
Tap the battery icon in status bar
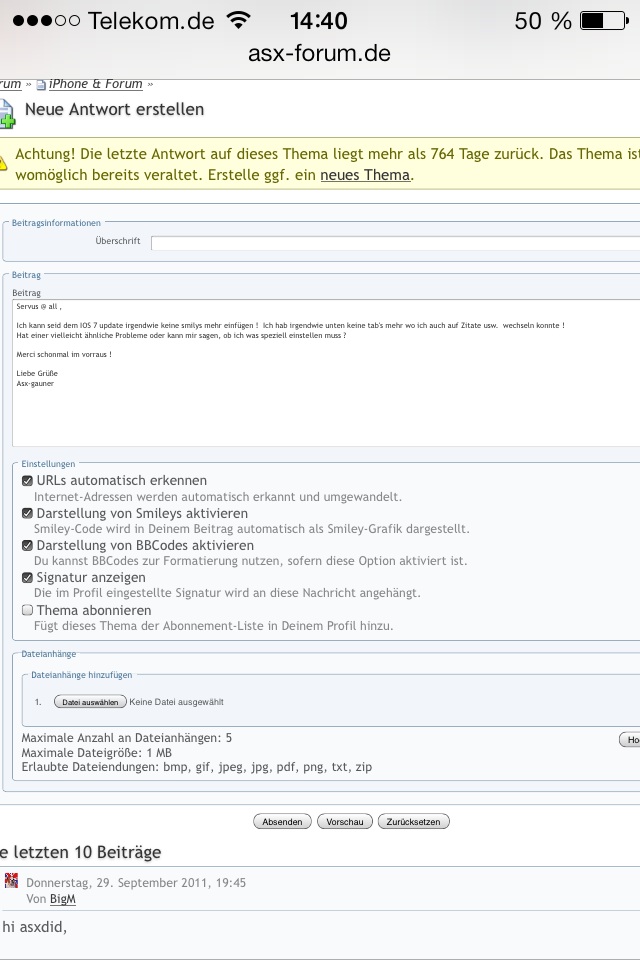605,20
